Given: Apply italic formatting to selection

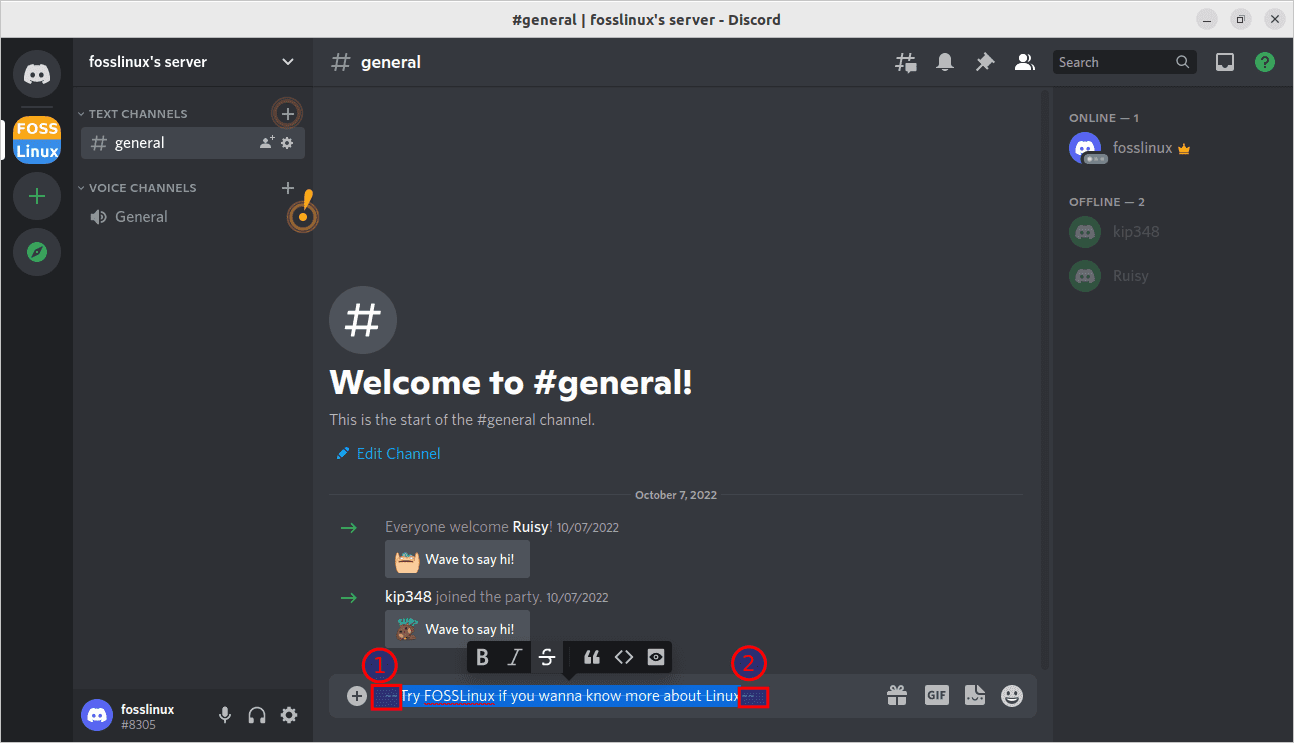Looking at the screenshot, I should pos(515,657).
